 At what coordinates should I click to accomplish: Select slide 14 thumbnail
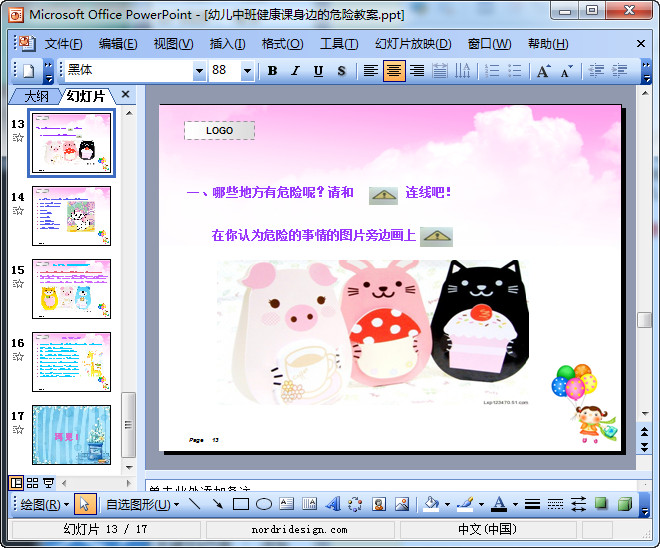point(72,216)
